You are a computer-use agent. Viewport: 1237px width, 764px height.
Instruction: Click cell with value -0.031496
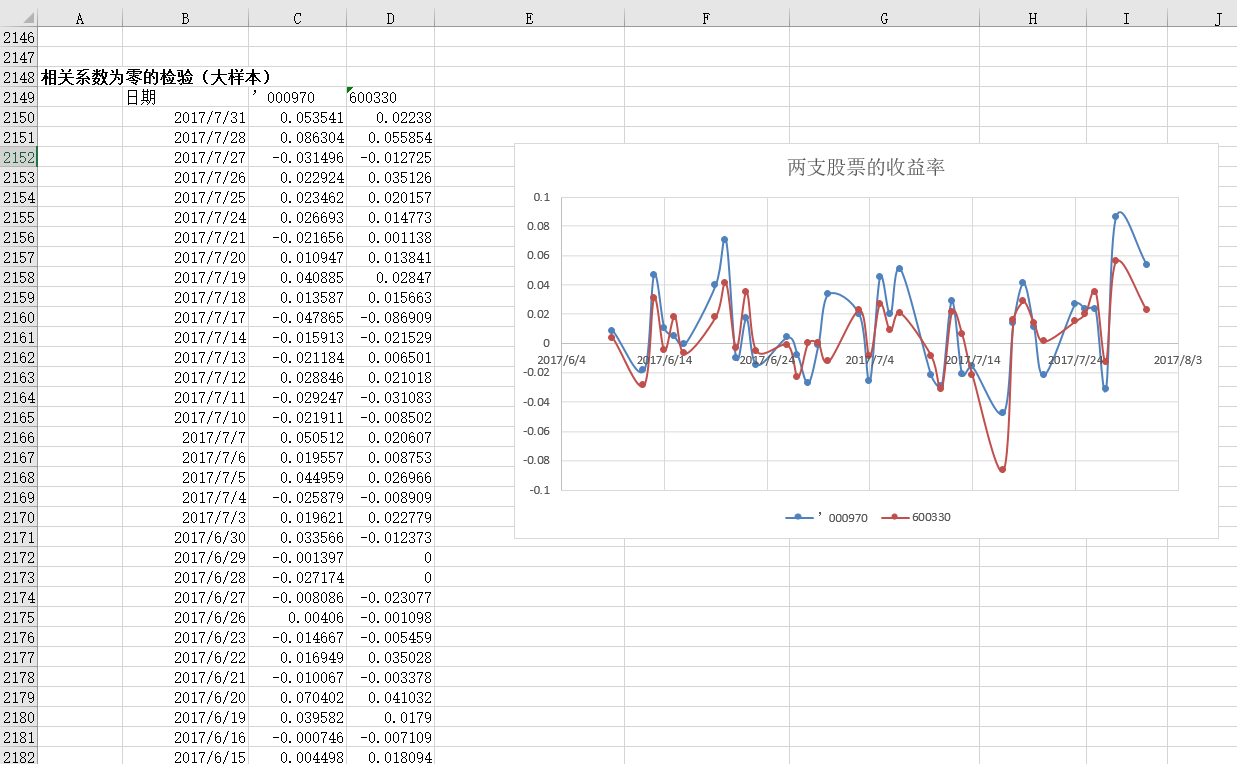[298, 157]
